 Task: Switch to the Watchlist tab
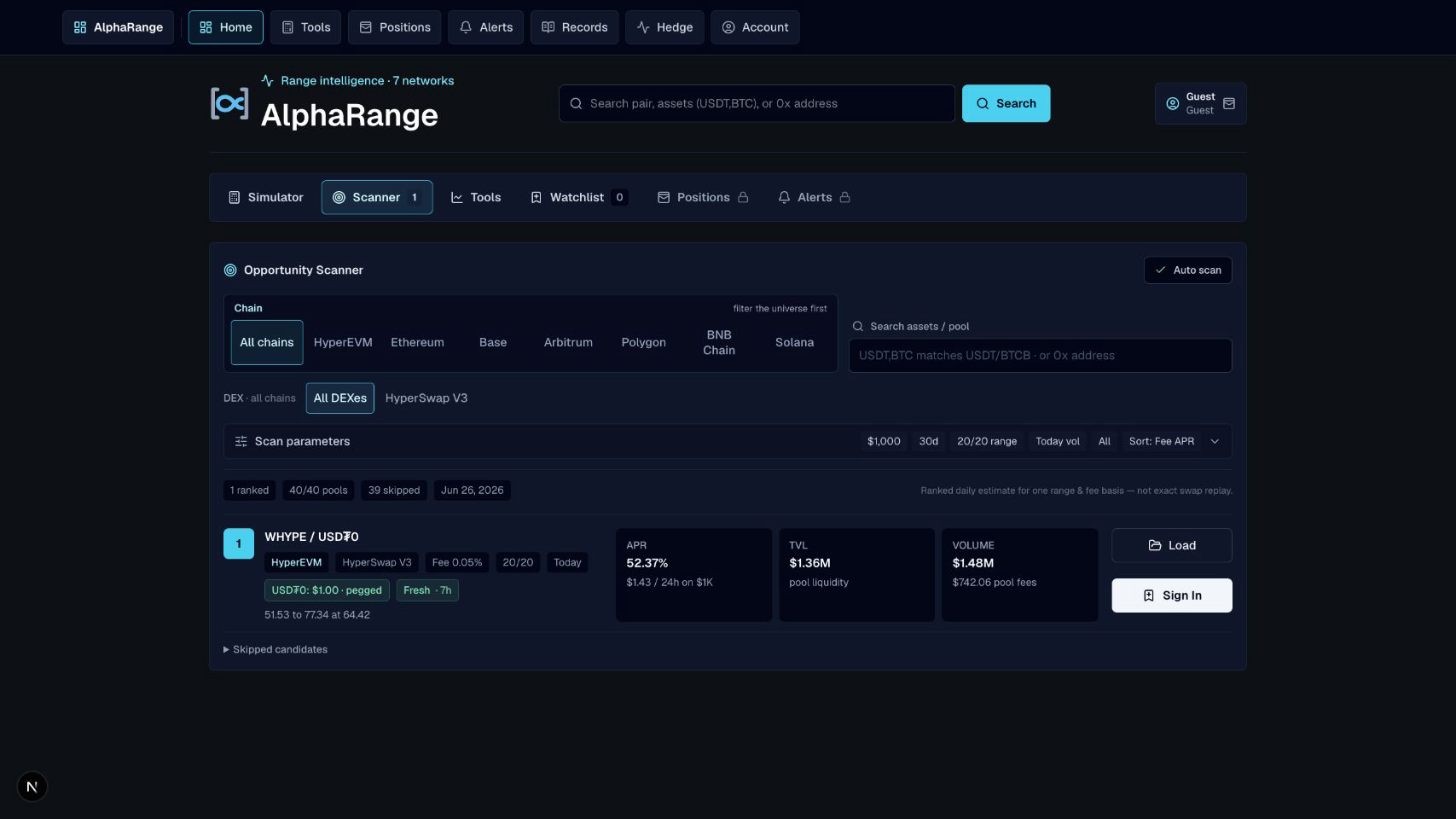579,197
